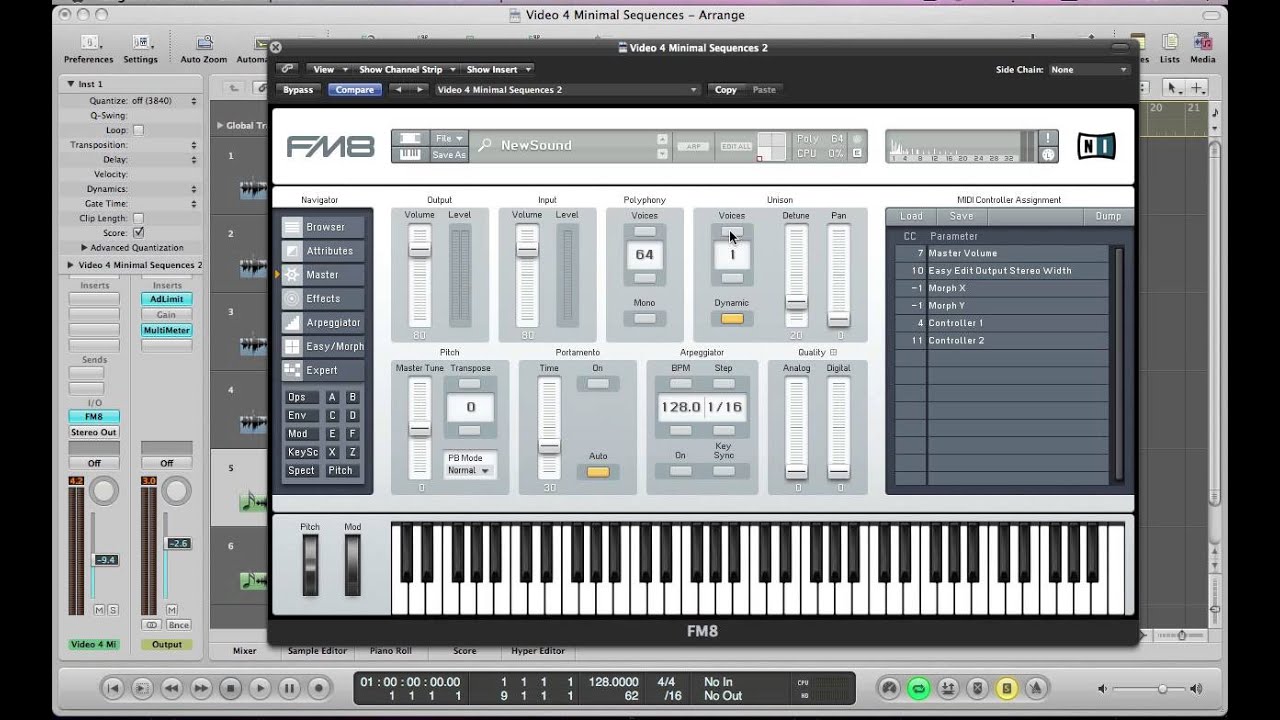This screenshot has width=1280, height=720.
Task: Click the Output Volume slider handle
Action: 420,250
